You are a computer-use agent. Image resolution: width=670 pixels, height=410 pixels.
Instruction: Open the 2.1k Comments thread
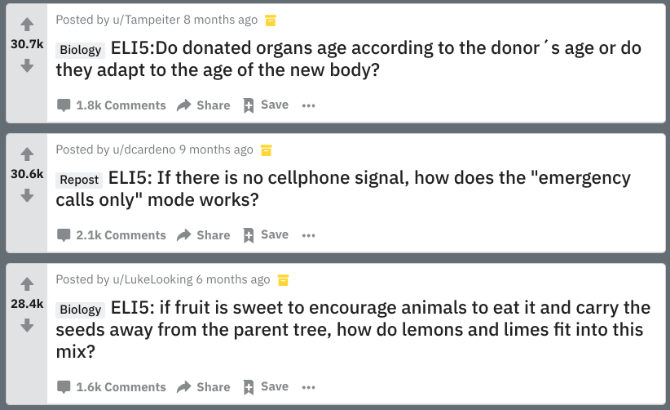pyautogui.click(x=112, y=235)
